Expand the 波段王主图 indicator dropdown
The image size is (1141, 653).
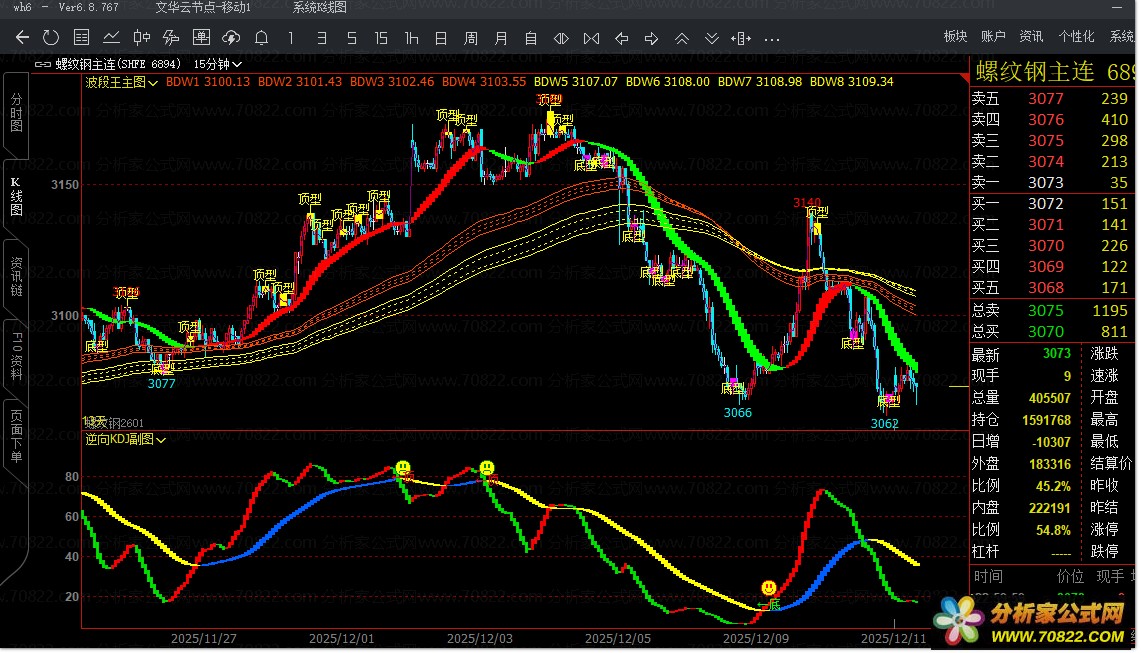coord(153,81)
